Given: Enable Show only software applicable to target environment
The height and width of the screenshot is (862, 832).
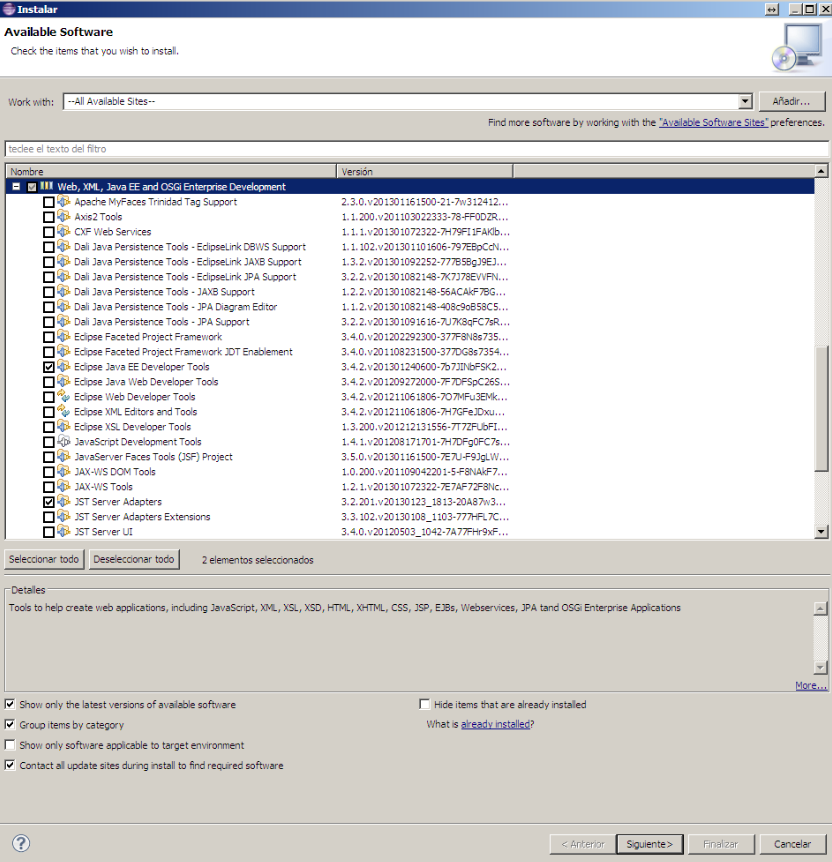Looking at the screenshot, I should tap(10, 745).
